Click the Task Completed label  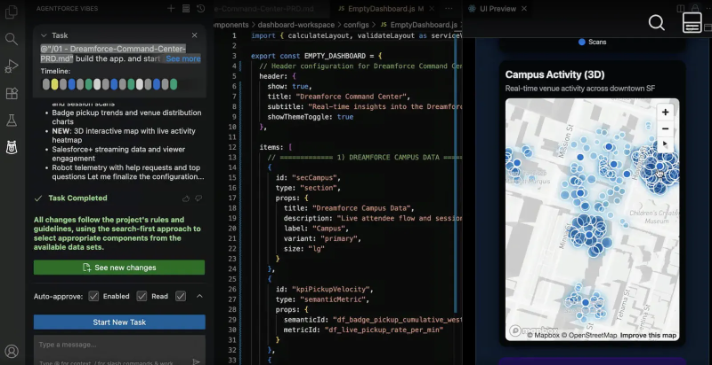78,198
